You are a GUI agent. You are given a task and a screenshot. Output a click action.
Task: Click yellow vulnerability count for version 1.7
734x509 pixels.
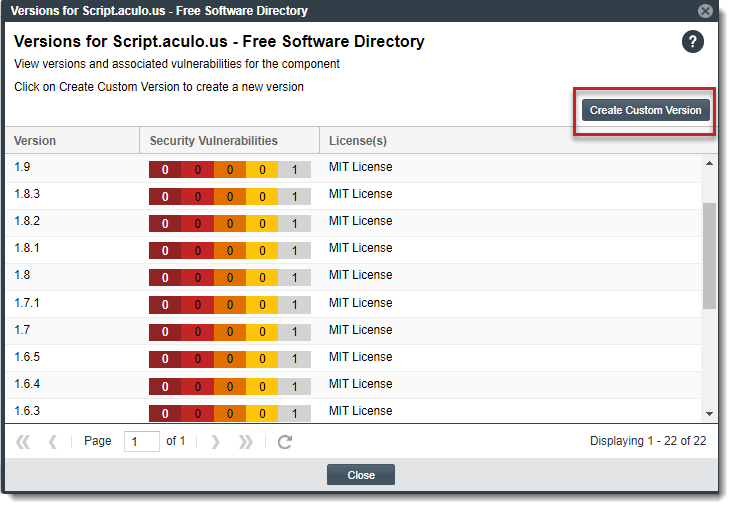(262, 332)
